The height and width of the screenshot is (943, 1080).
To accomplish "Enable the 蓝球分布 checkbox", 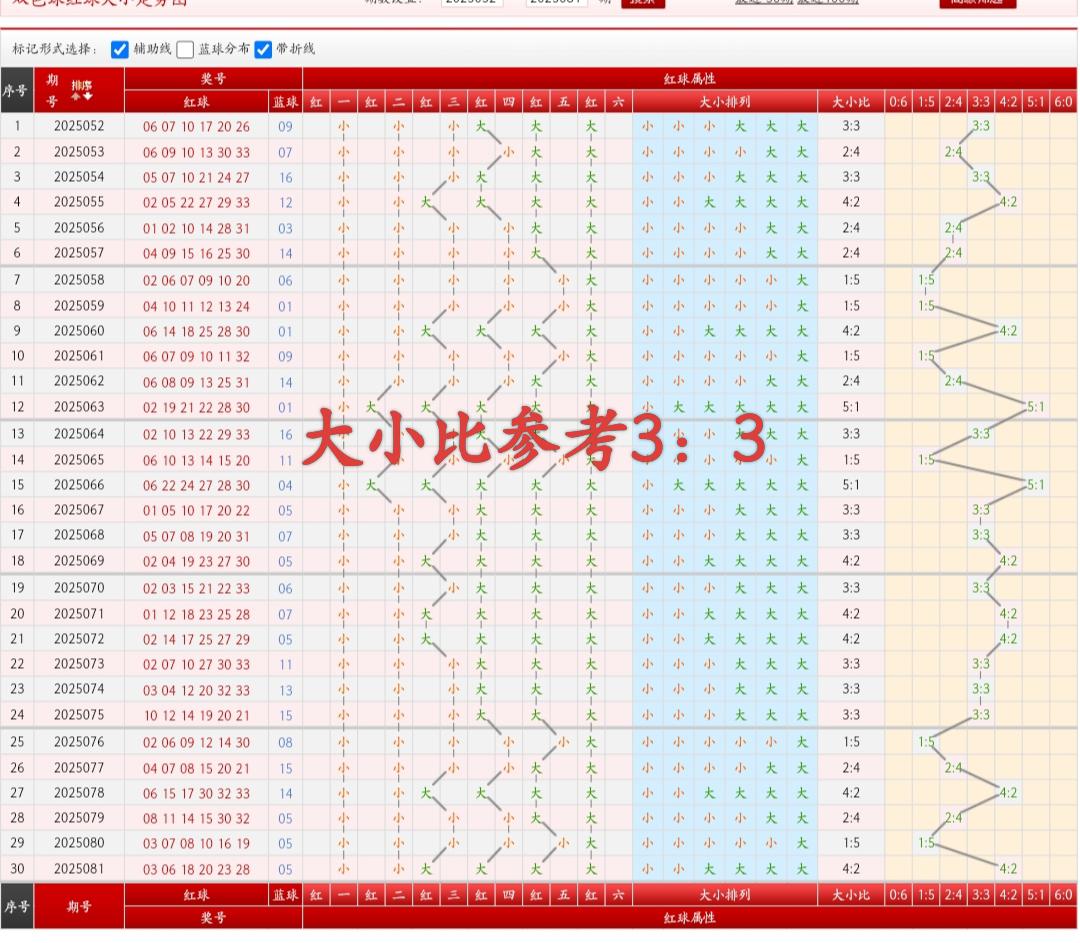I will [x=185, y=49].
